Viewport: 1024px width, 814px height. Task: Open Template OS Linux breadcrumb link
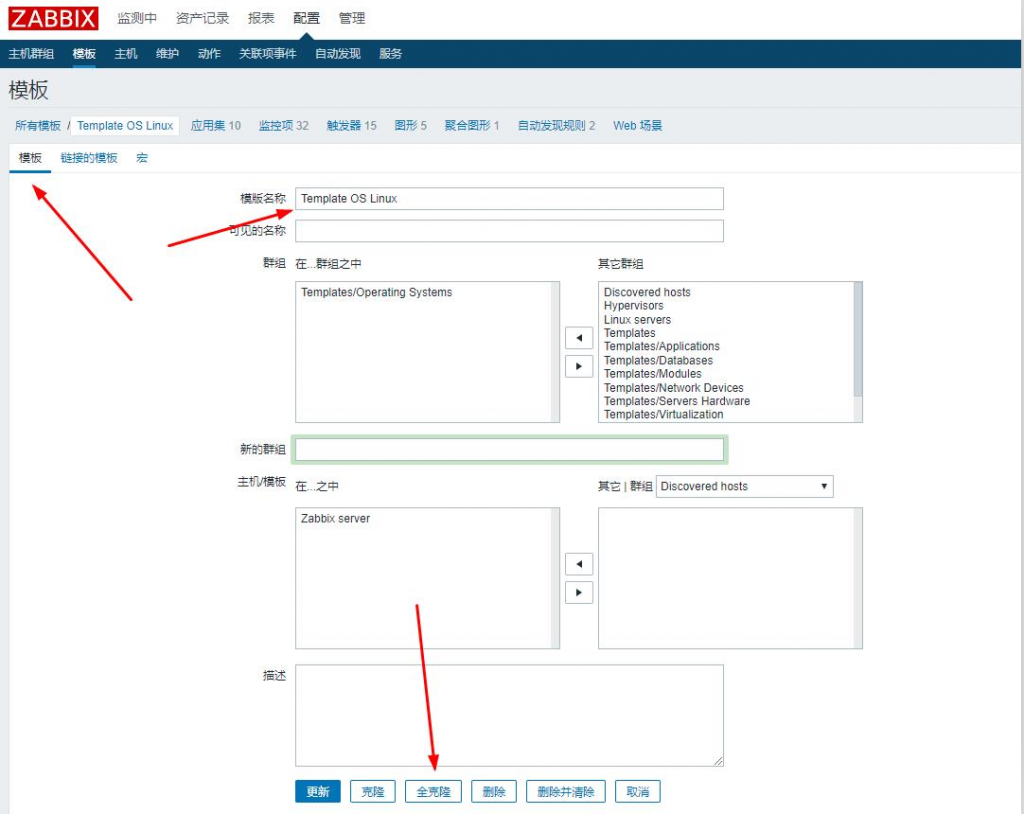coord(125,125)
